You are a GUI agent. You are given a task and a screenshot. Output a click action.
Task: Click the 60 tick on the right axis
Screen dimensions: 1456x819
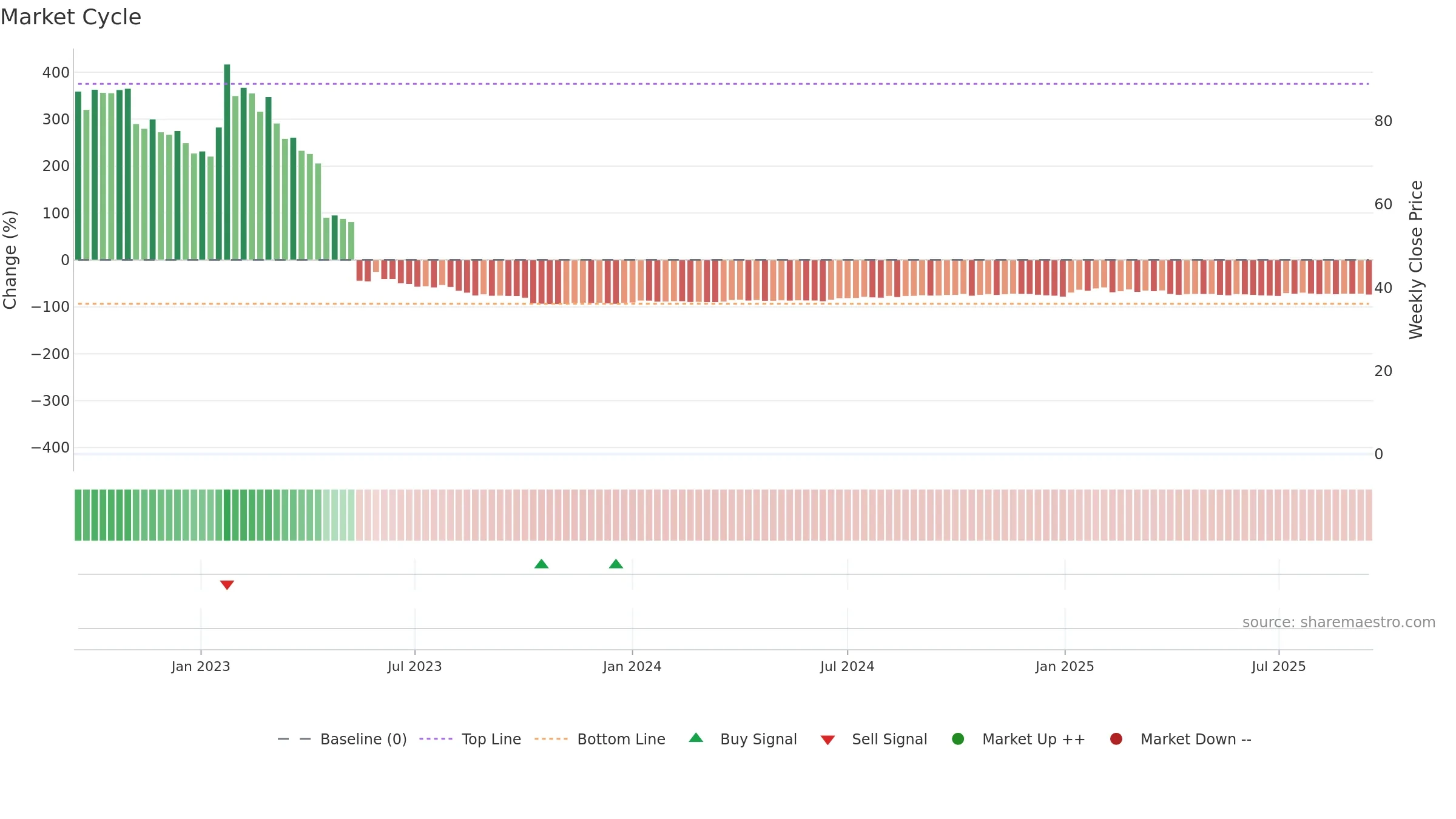coord(1383,204)
